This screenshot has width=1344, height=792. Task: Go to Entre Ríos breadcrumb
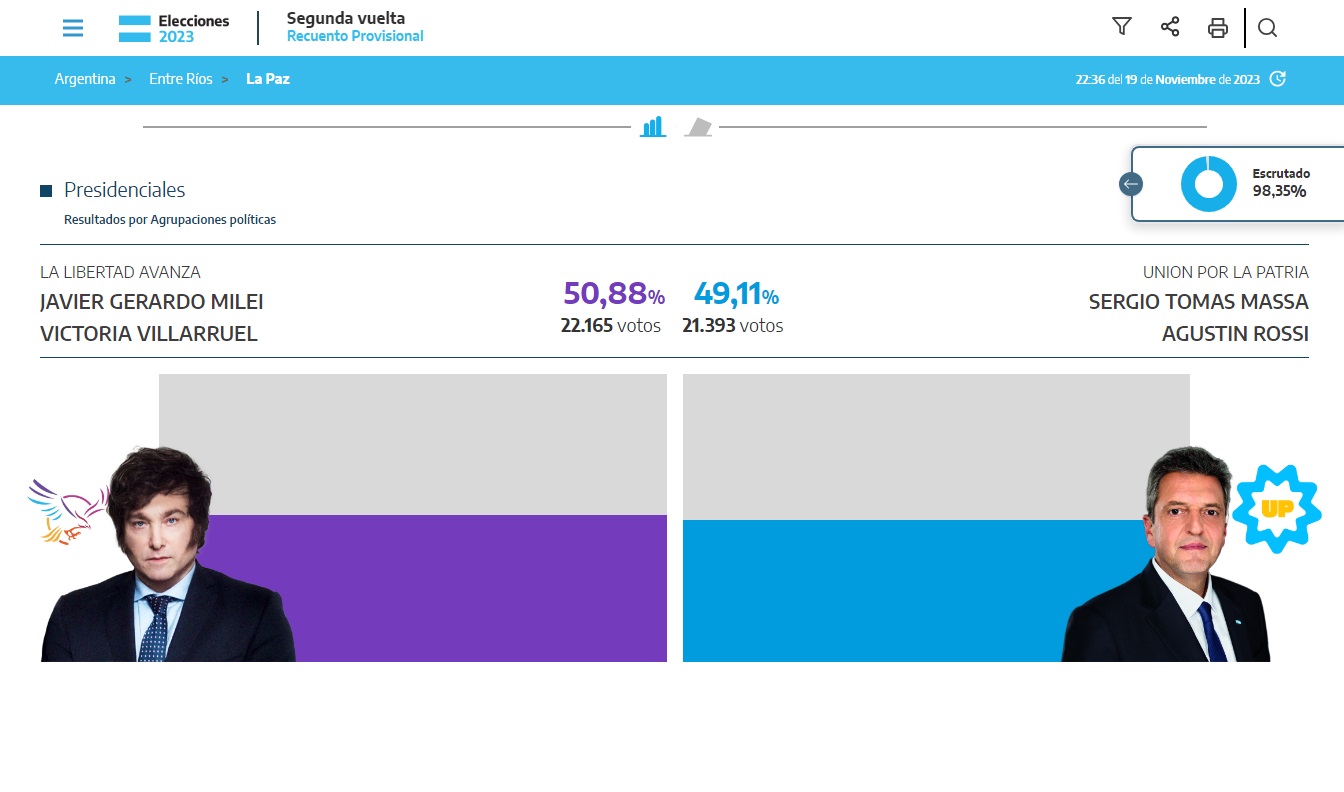tap(181, 79)
